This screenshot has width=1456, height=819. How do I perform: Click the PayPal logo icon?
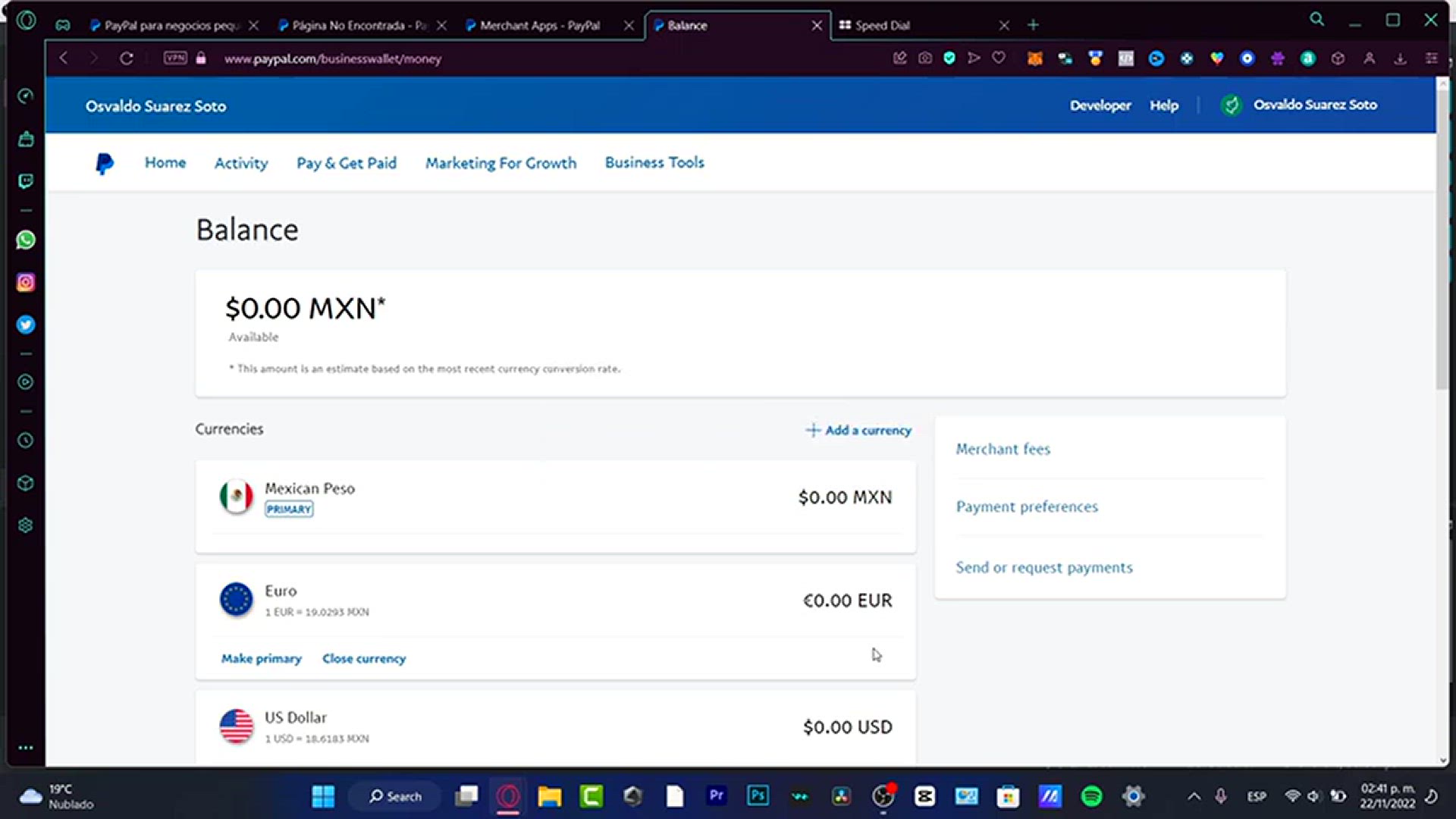(x=105, y=163)
